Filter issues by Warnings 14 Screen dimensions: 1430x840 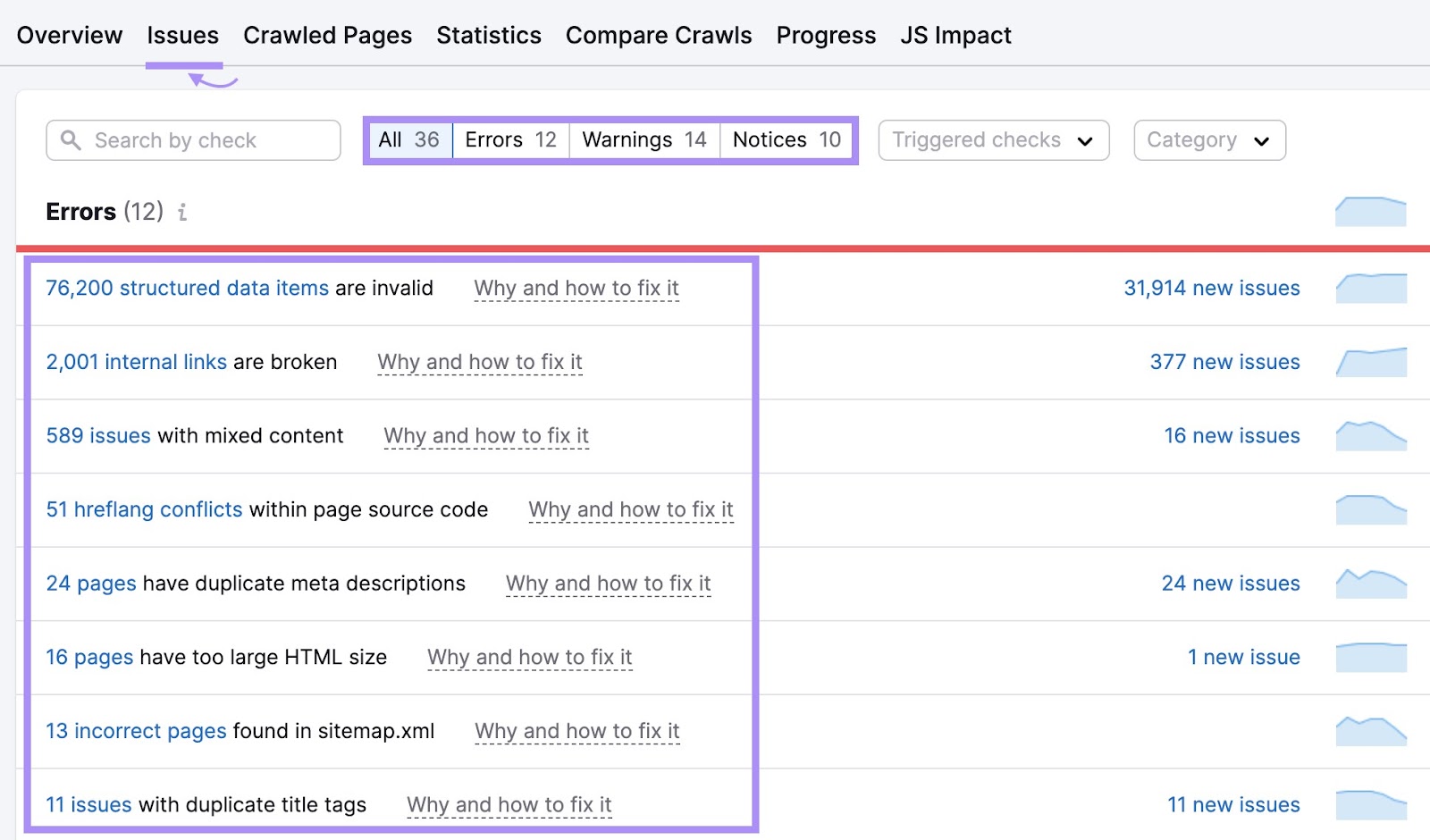[x=643, y=139]
